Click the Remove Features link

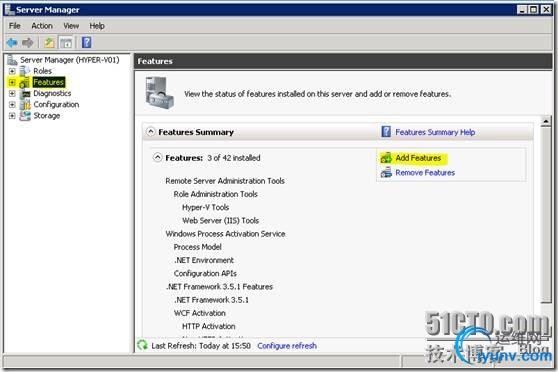[x=425, y=173]
